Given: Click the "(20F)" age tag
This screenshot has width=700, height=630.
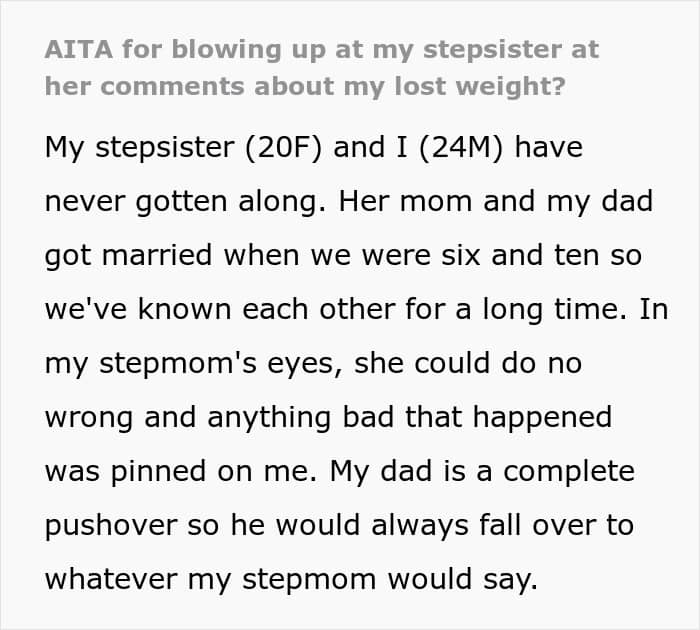Looking at the screenshot, I should [262, 150].
